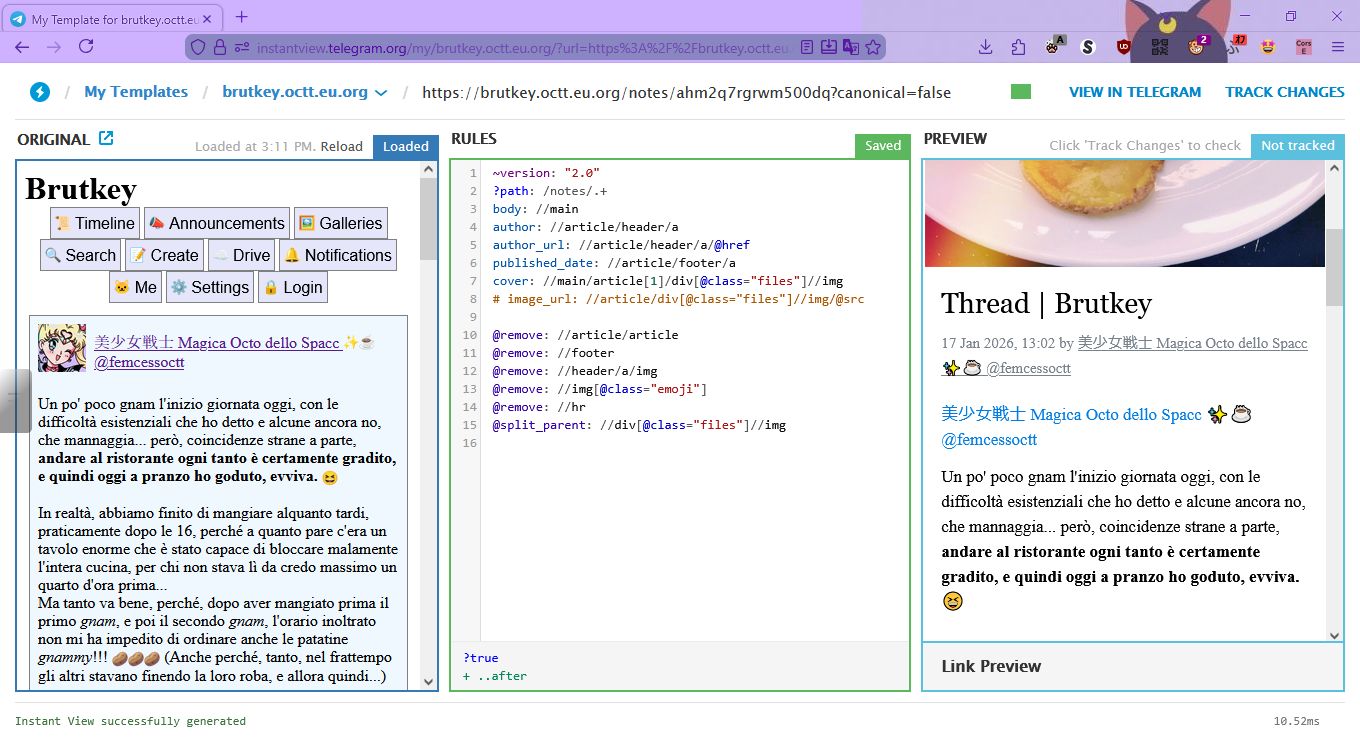The height and width of the screenshot is (738, 1360).
Task: Click the Reload link for the original
Action: [342, 146]
